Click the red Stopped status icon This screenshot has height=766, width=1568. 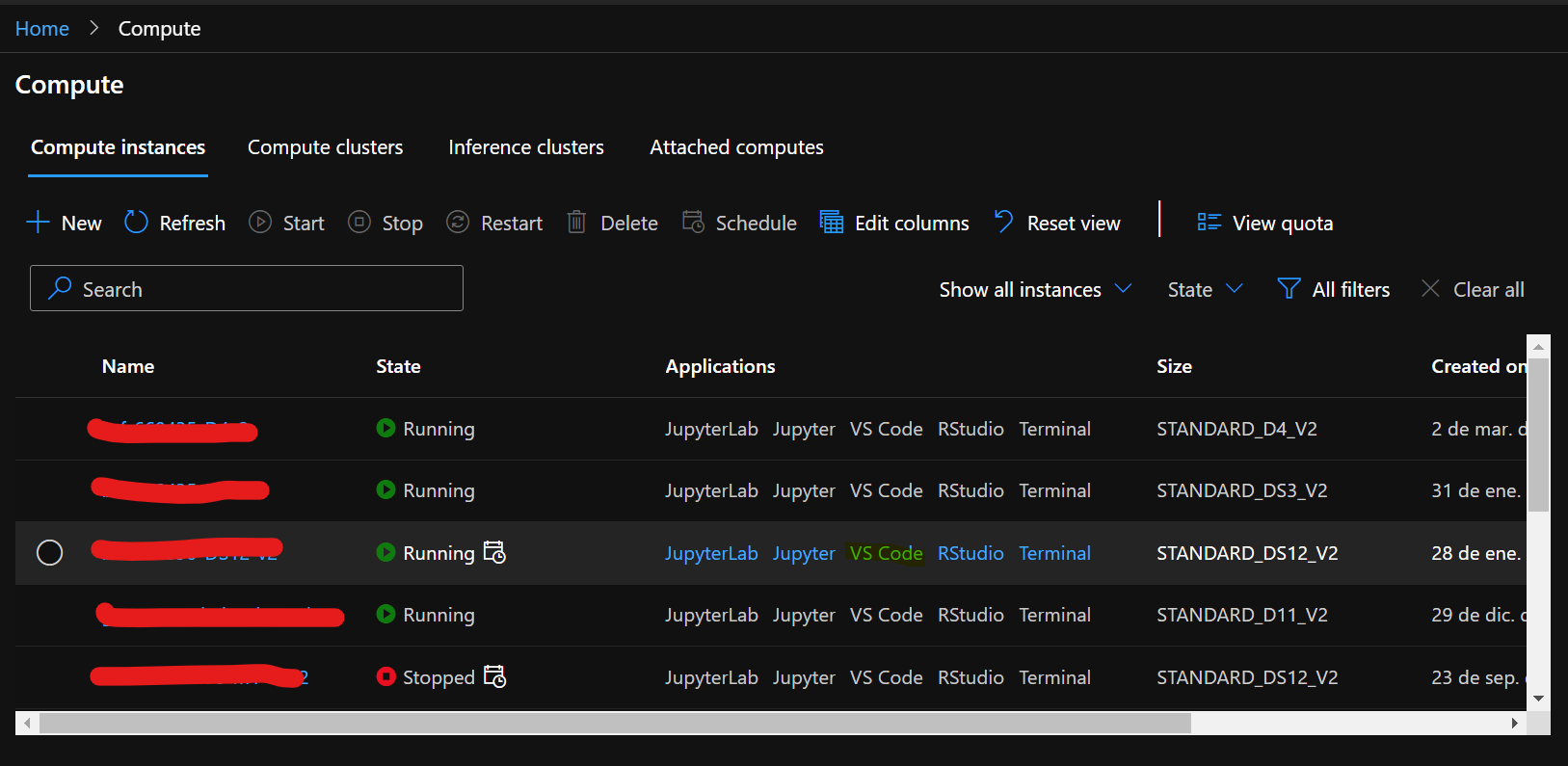tap(386, 676)
